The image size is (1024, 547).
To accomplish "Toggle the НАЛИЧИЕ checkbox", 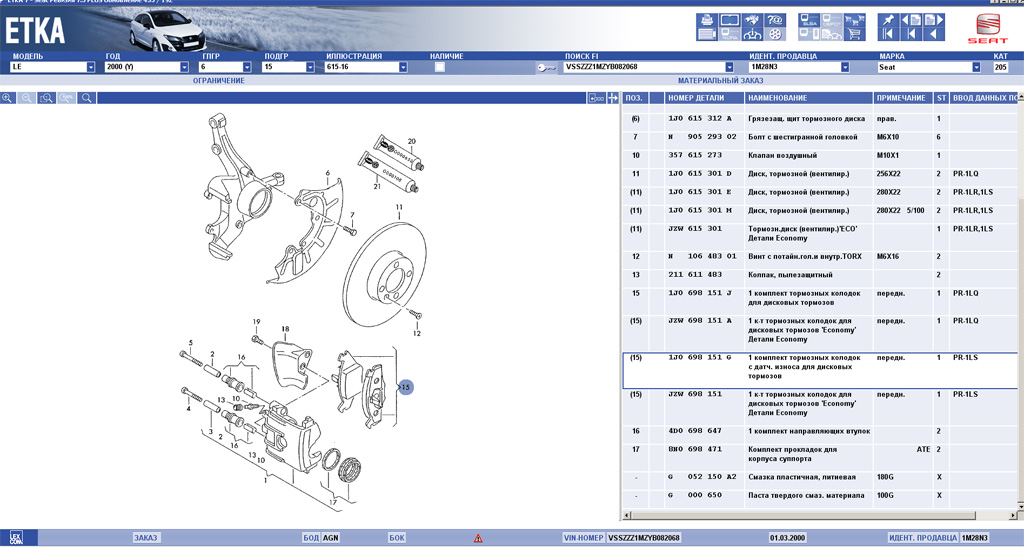I will point(440,67).
